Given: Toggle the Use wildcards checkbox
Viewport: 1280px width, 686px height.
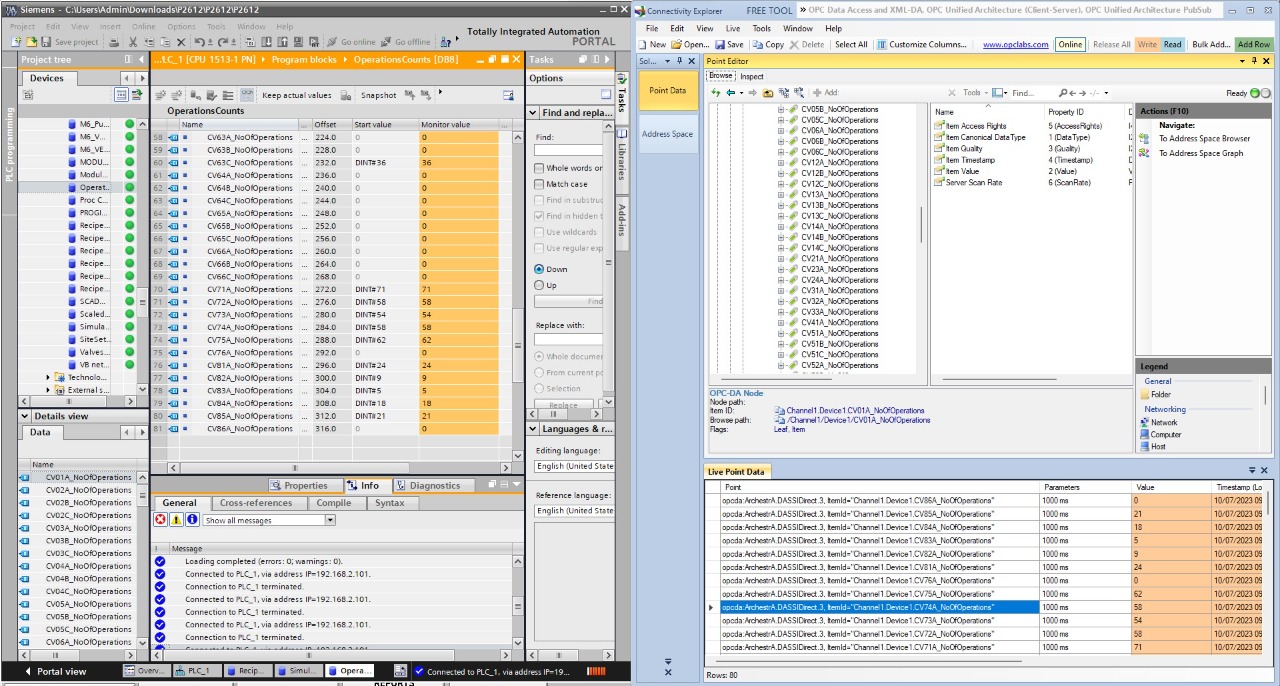Looking at the screenshot, I should click(540, 232).
